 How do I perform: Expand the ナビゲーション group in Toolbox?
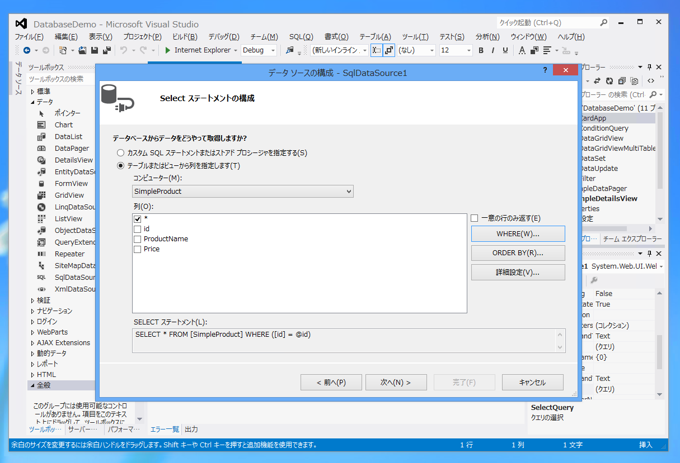click(33, 311)
